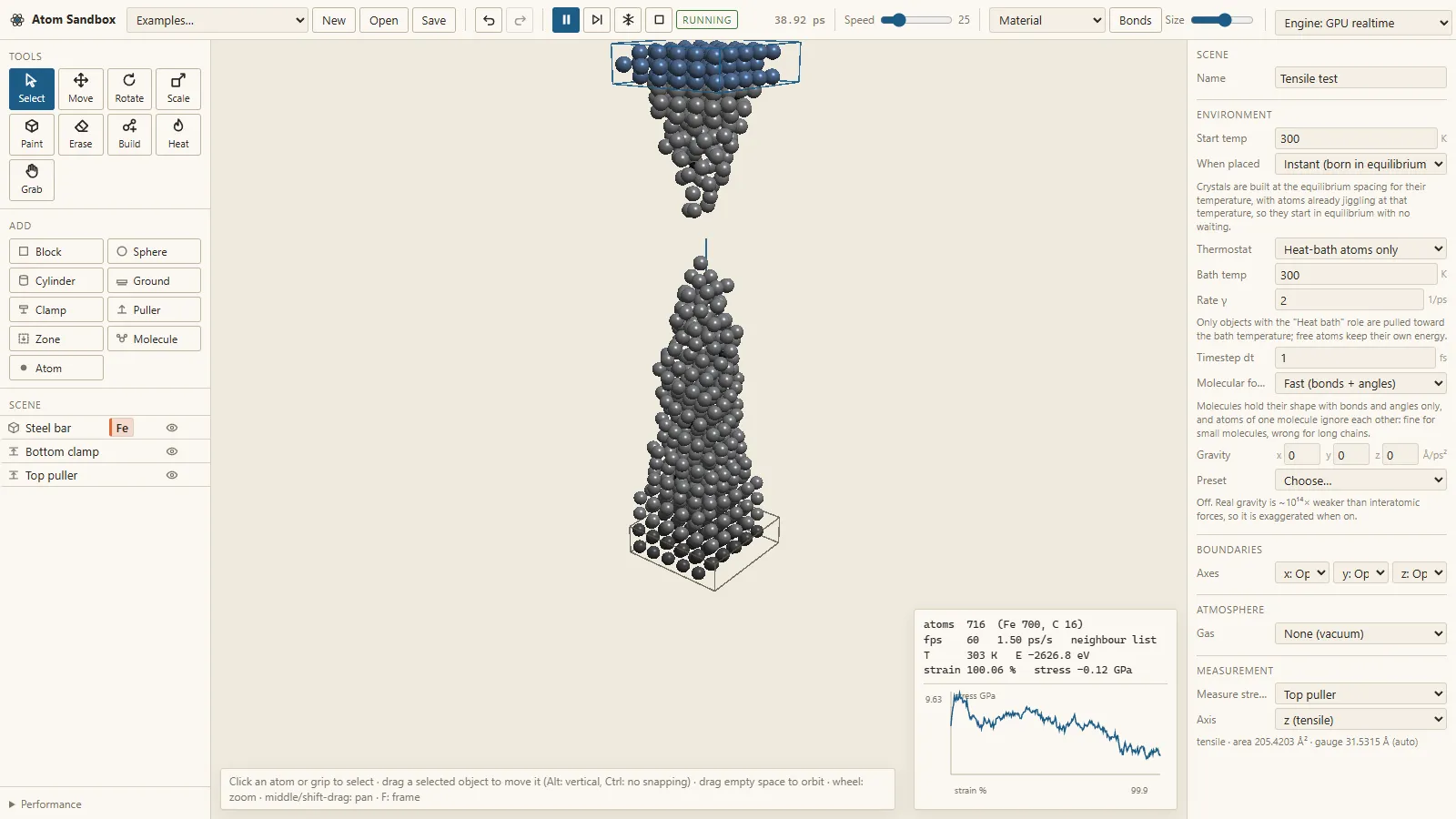Select the Paint tool

(32, 135)
